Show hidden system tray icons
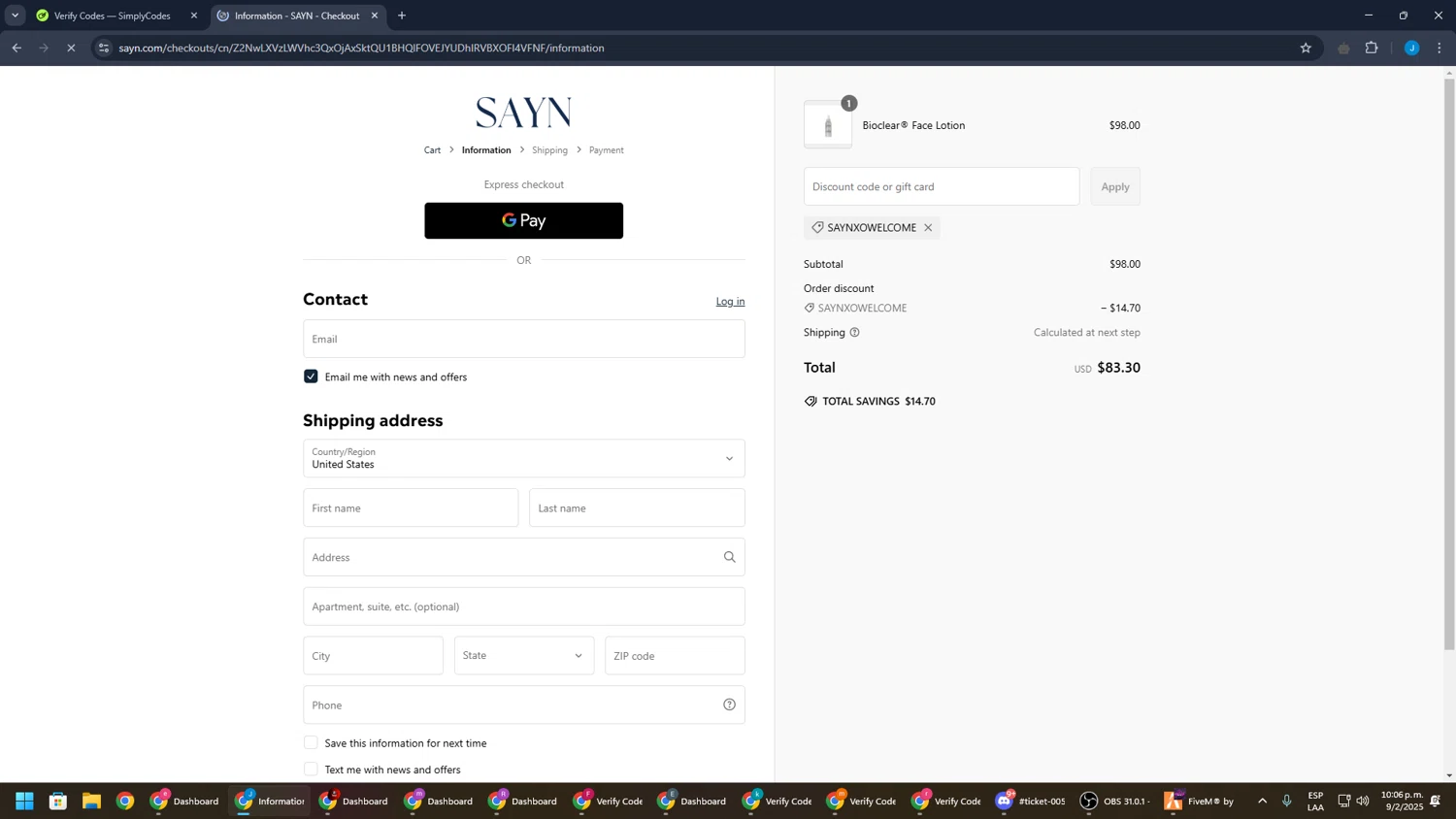Screen dimensions: 1456x819 (1262, 801)
